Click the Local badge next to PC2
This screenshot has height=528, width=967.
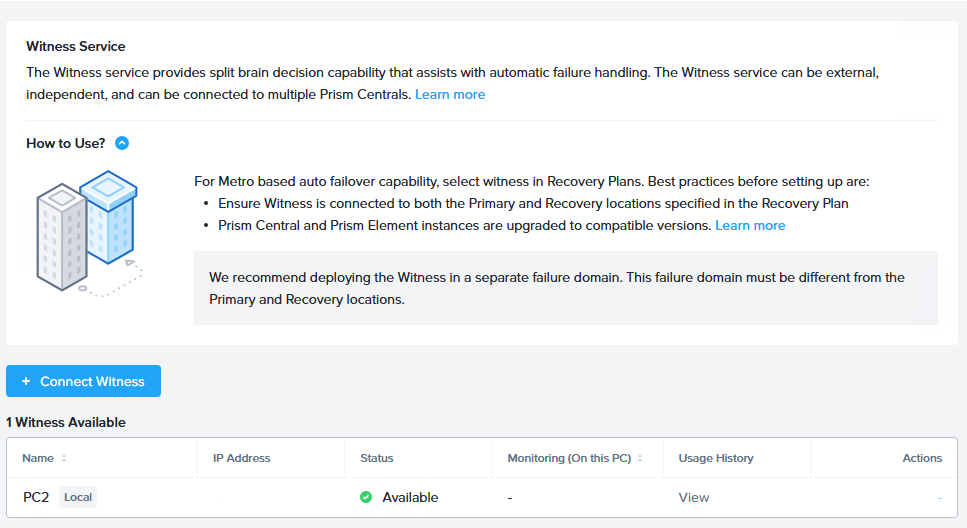(x=78, y=497)
